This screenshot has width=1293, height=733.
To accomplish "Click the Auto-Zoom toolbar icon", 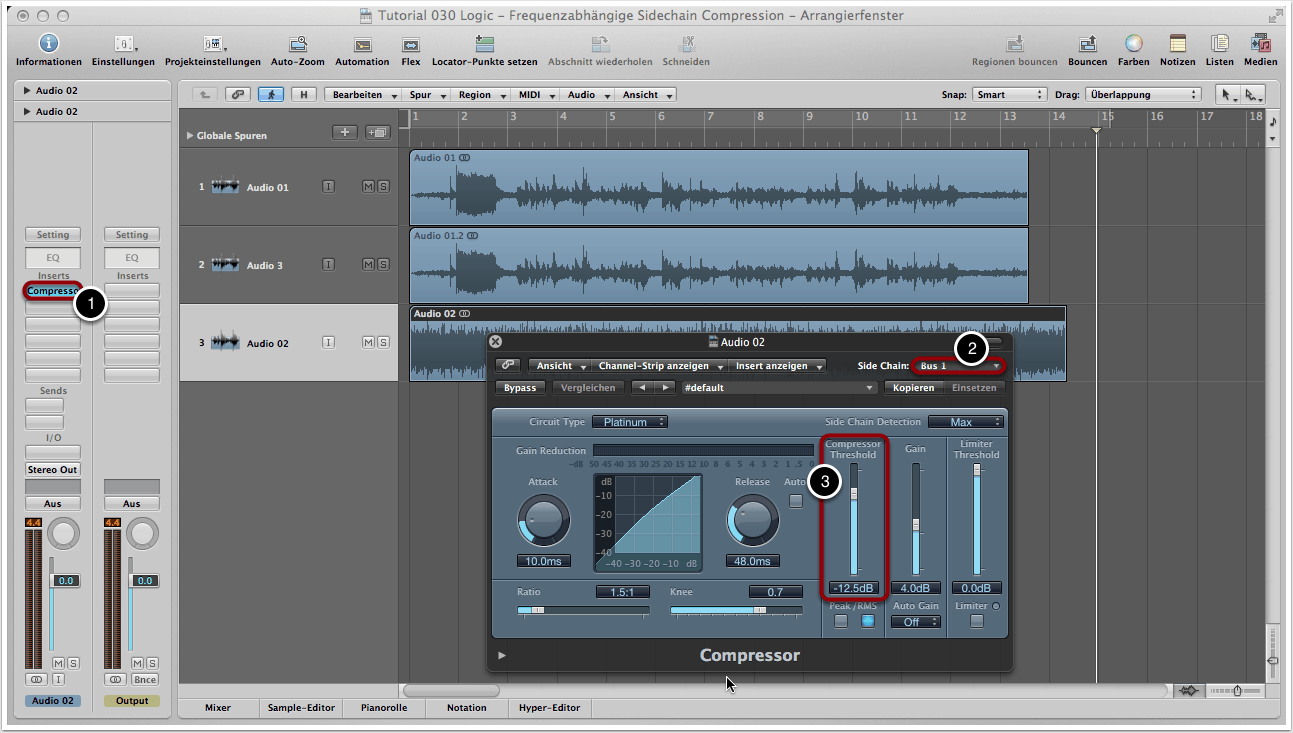I will (297, 44).
